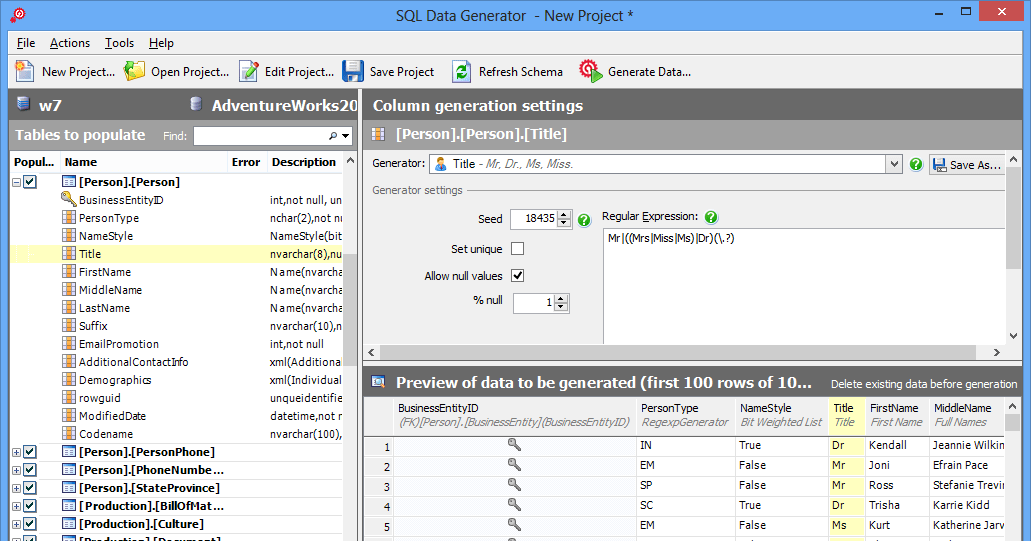Image resolution: width=1031 pixels, height=541 pixels.
Task: Click the green help icon beside Seed
Action: [x=584, y=219]
